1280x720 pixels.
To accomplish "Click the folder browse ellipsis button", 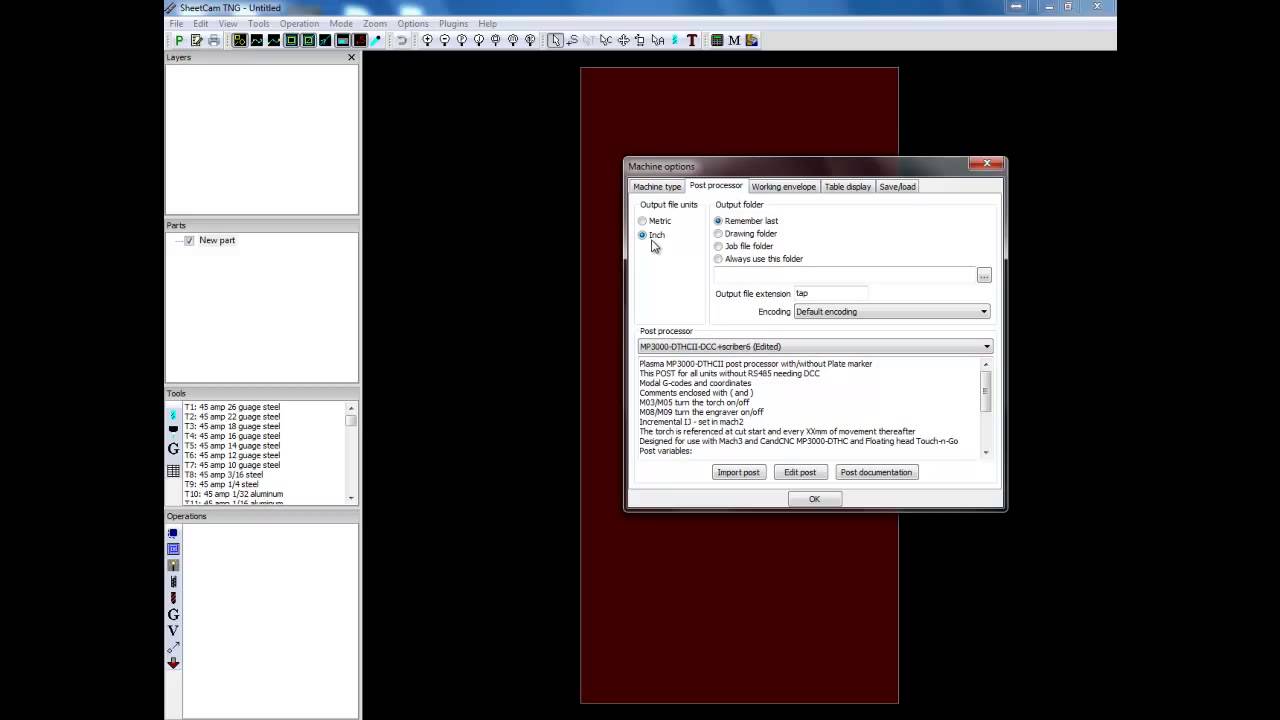I will 984,276.
